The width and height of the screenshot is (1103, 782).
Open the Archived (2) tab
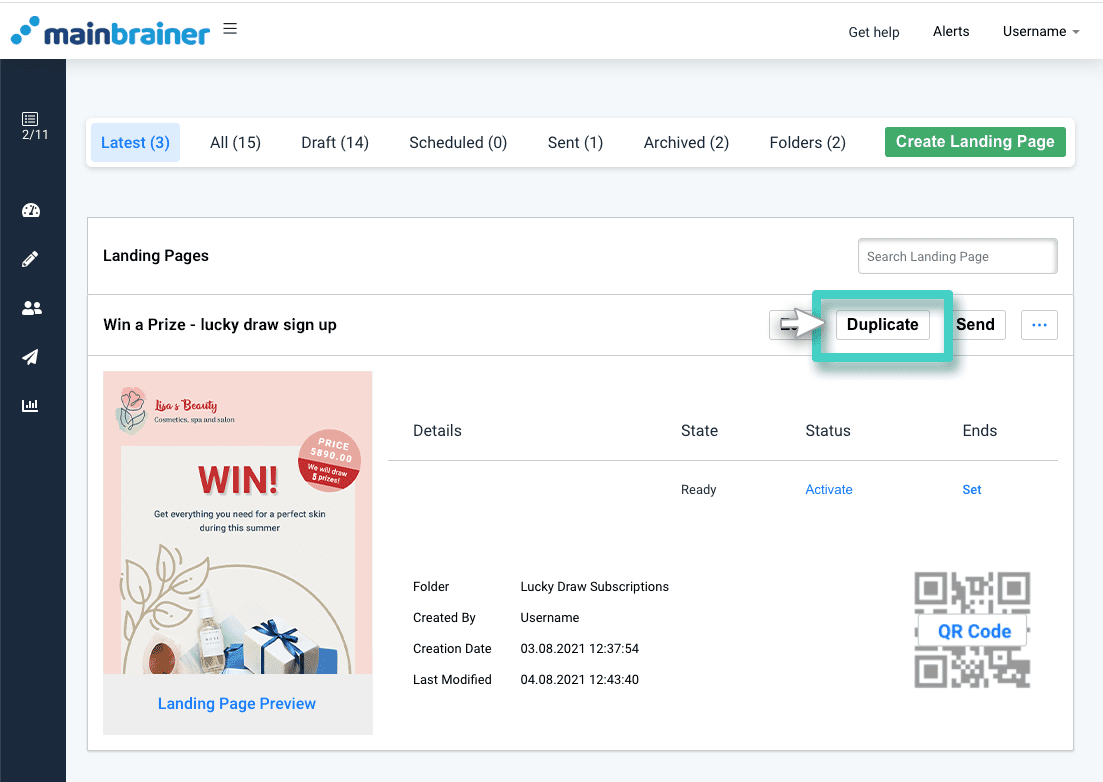[x=686, y=143]
